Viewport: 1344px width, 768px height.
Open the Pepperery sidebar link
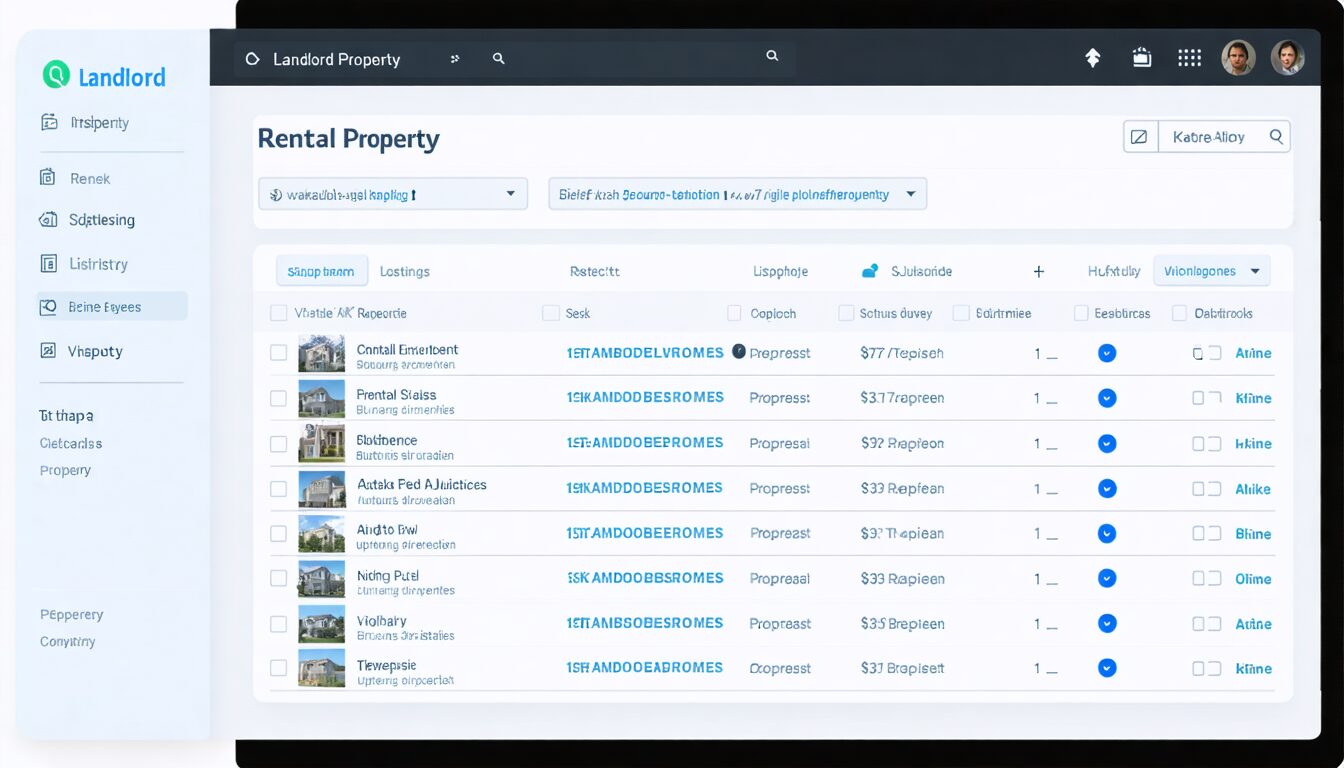coord(71,614)
